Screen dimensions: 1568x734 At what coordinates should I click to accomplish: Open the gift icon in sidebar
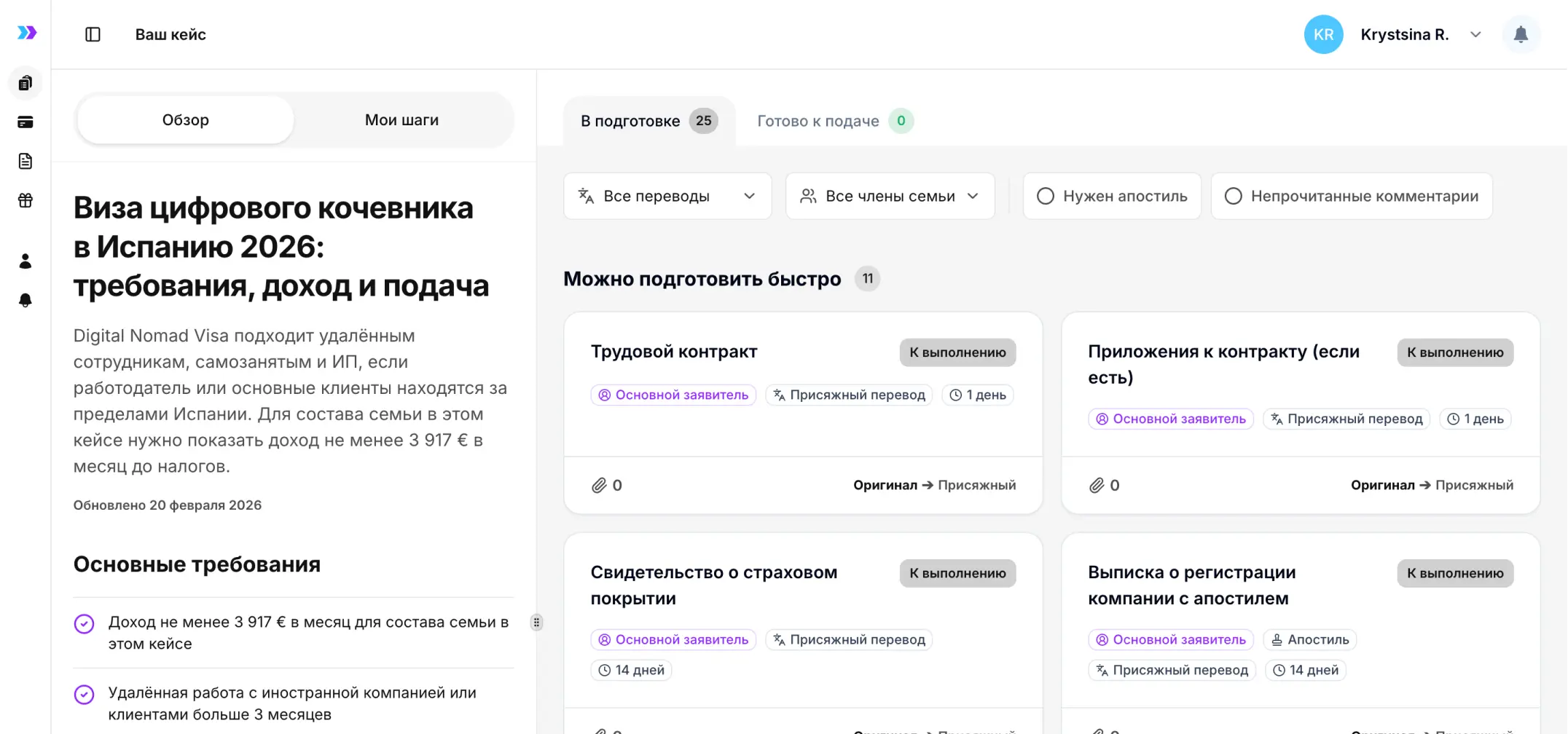point(26,200)
